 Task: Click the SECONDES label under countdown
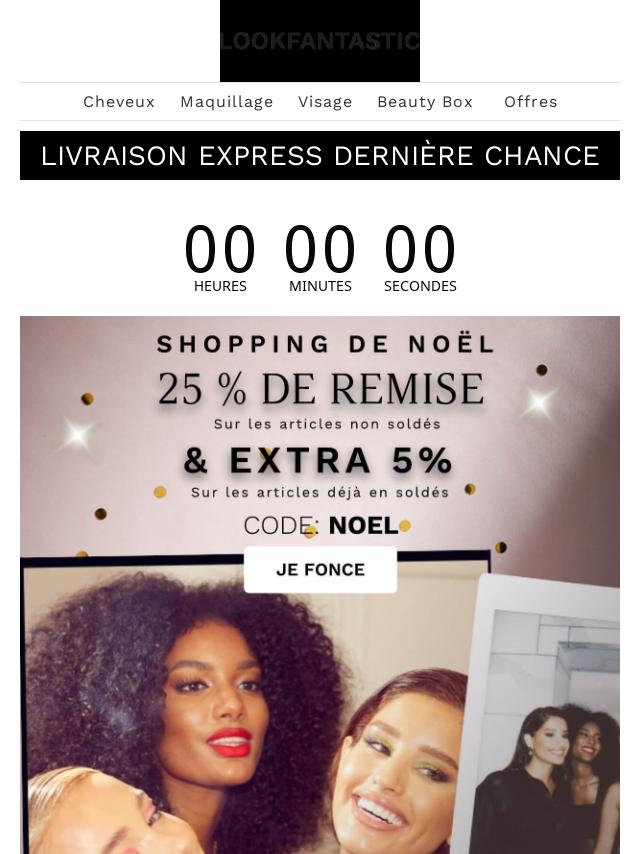(x=420, y=286)
